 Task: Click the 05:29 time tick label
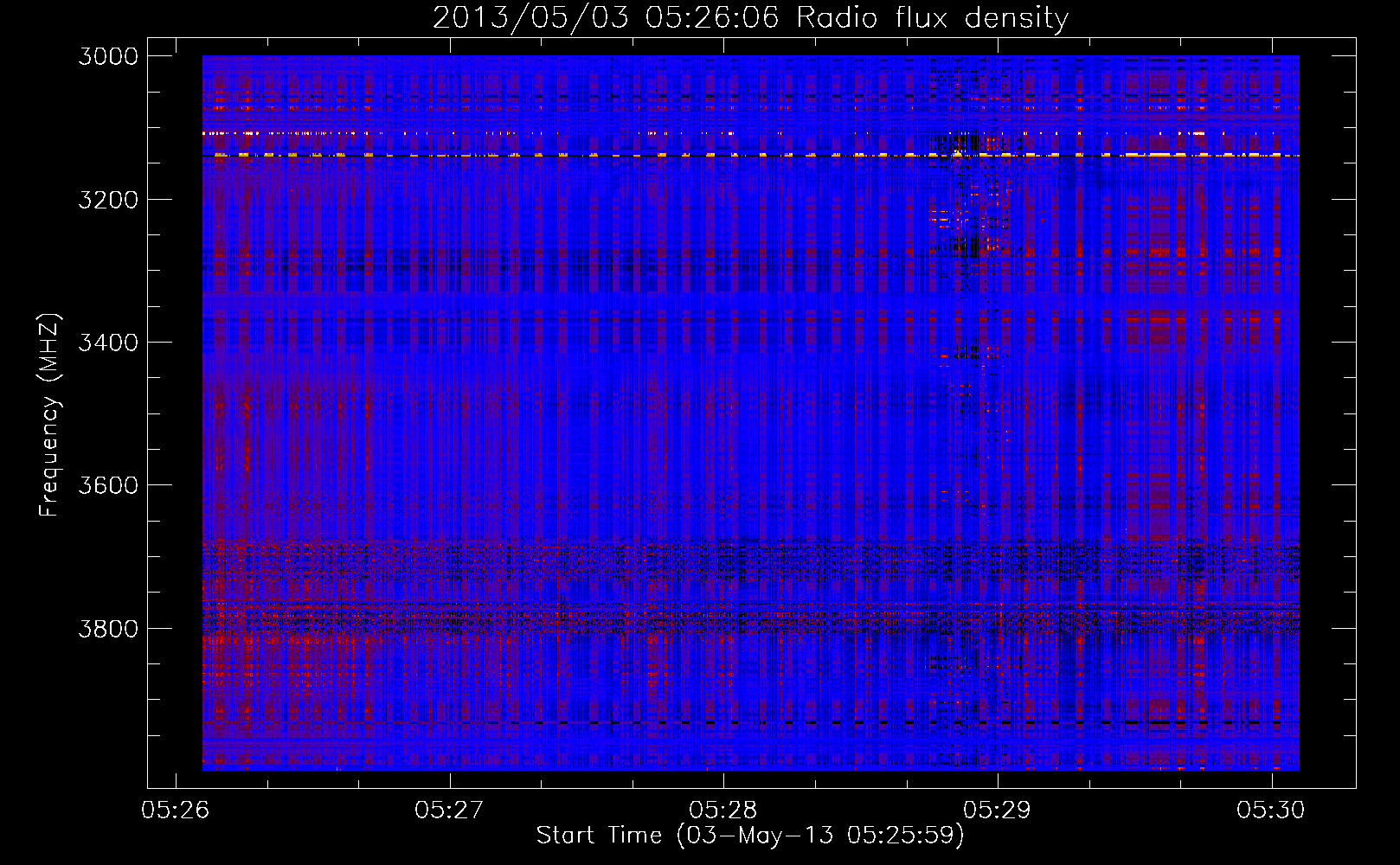pos(998,811)
